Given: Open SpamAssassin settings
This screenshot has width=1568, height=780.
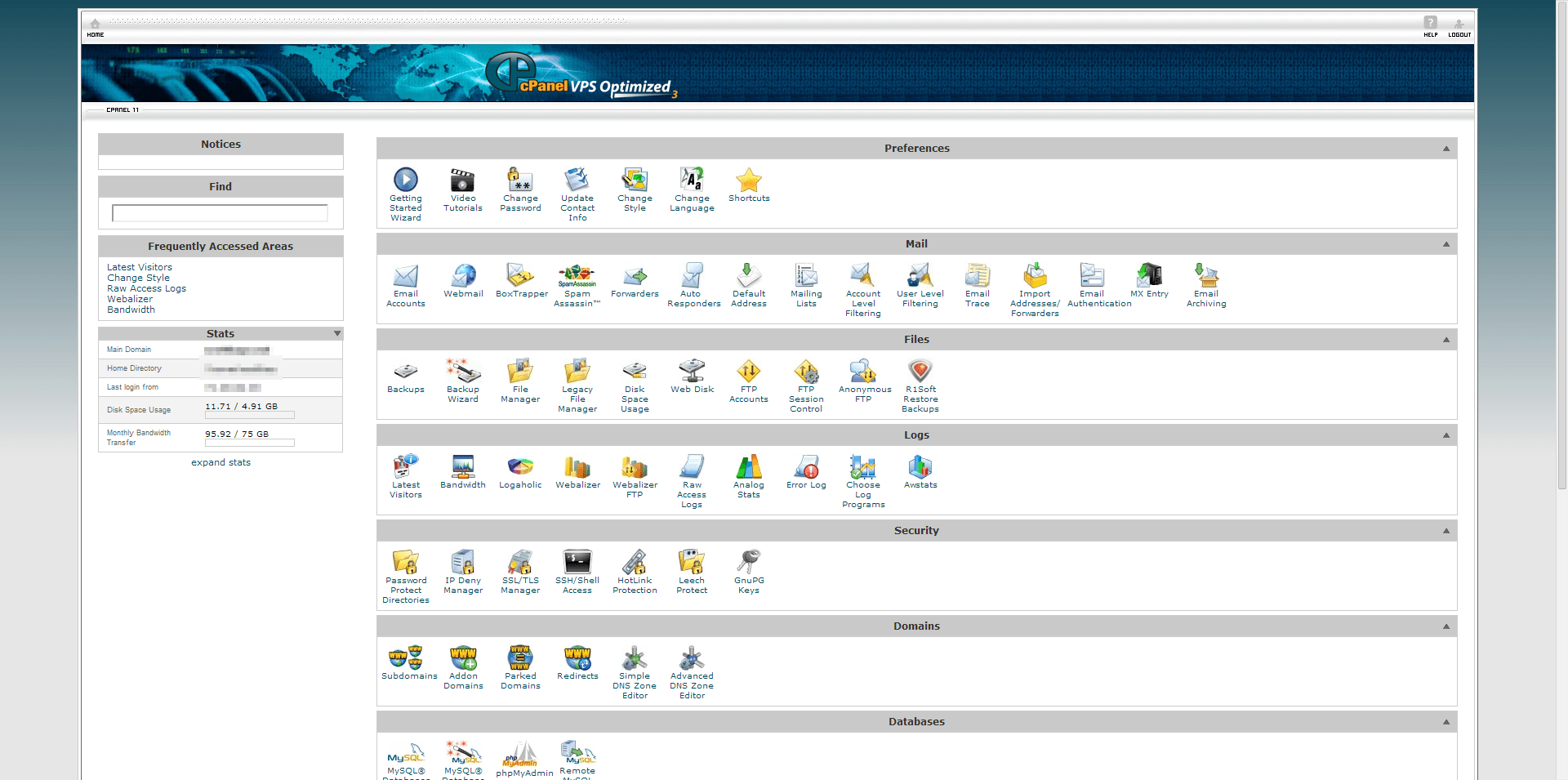Looking at the screenshot, I should point(577,275).
